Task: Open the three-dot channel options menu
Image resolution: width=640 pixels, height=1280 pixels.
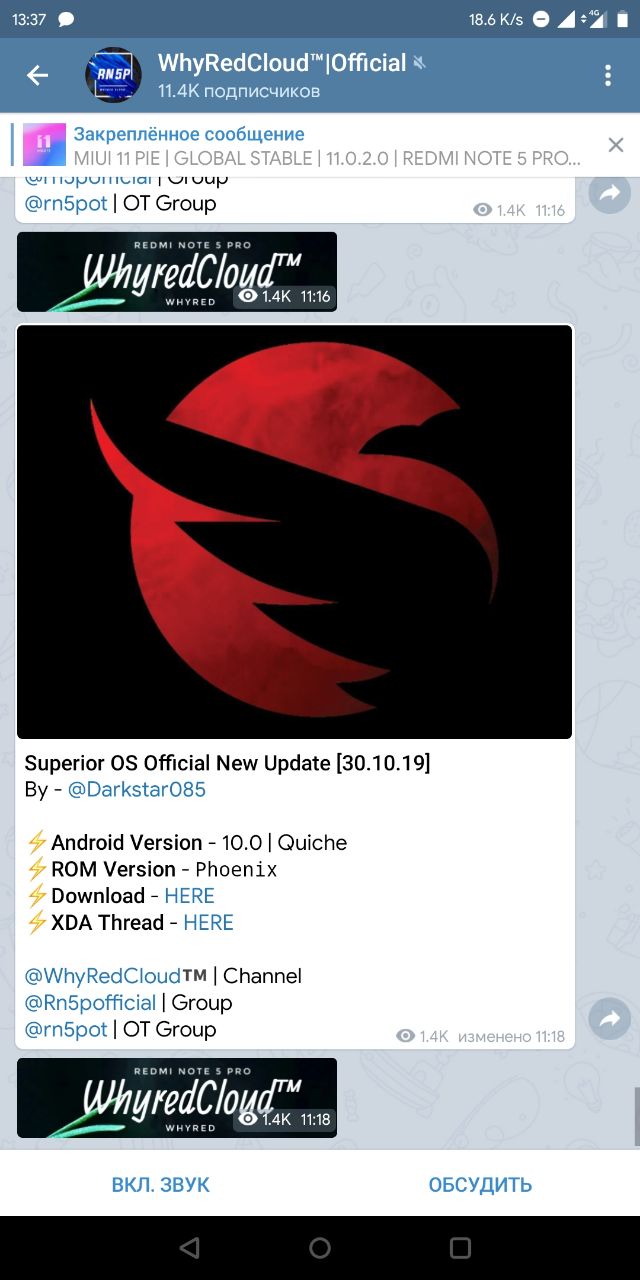Action: pyautogui.click(x=608, y=75)
